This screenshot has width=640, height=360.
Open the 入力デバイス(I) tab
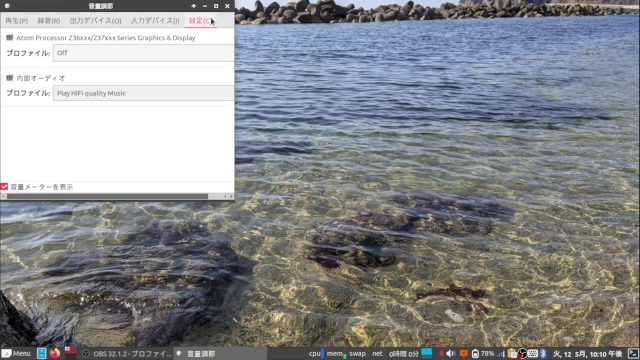155,20
